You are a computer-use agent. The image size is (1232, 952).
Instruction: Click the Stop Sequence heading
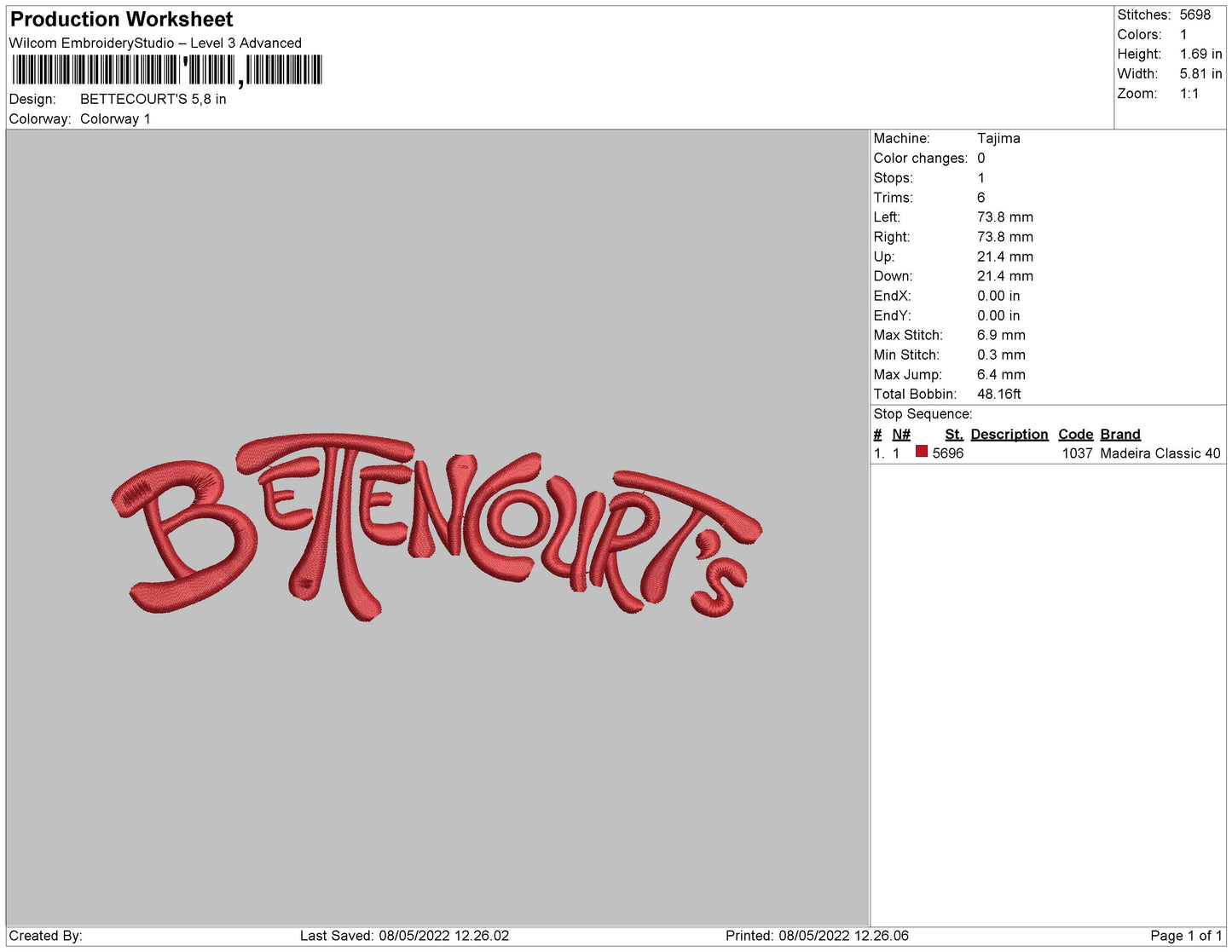tap(923, 414)
